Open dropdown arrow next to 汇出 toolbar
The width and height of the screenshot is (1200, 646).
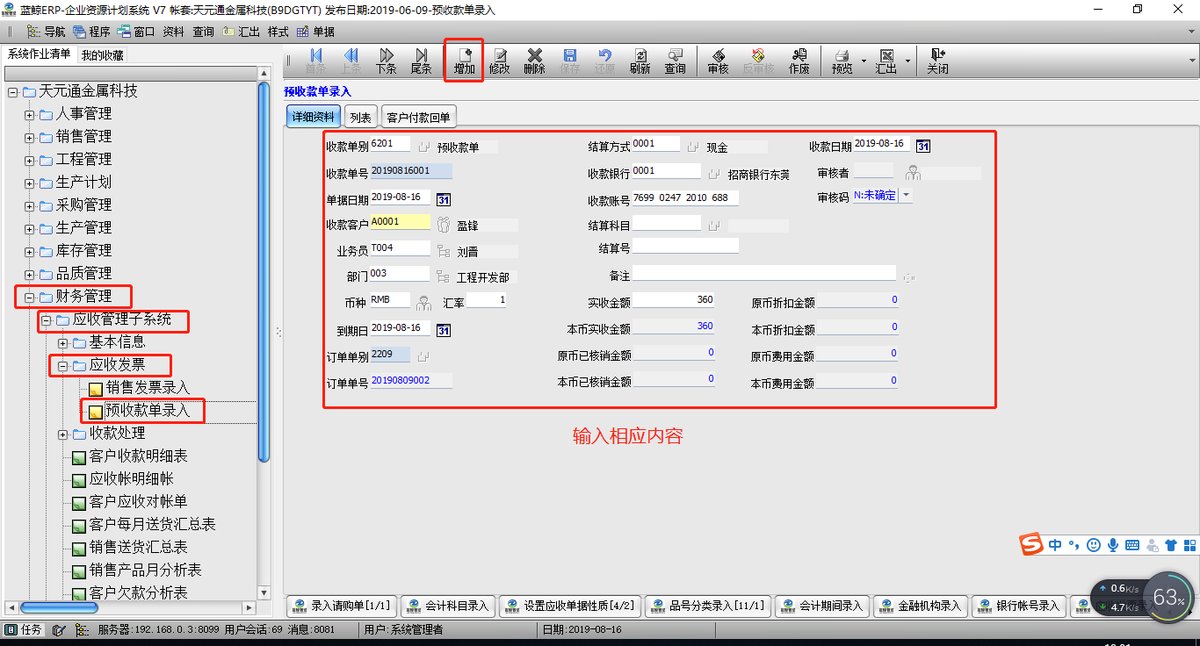coord(907,61)
